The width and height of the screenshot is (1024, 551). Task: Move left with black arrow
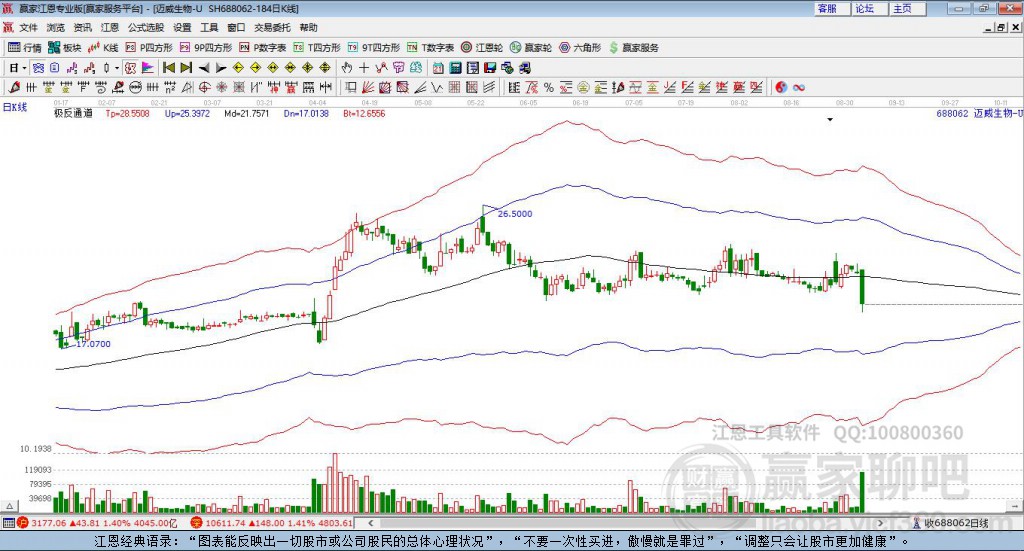[x=204, y=68]
